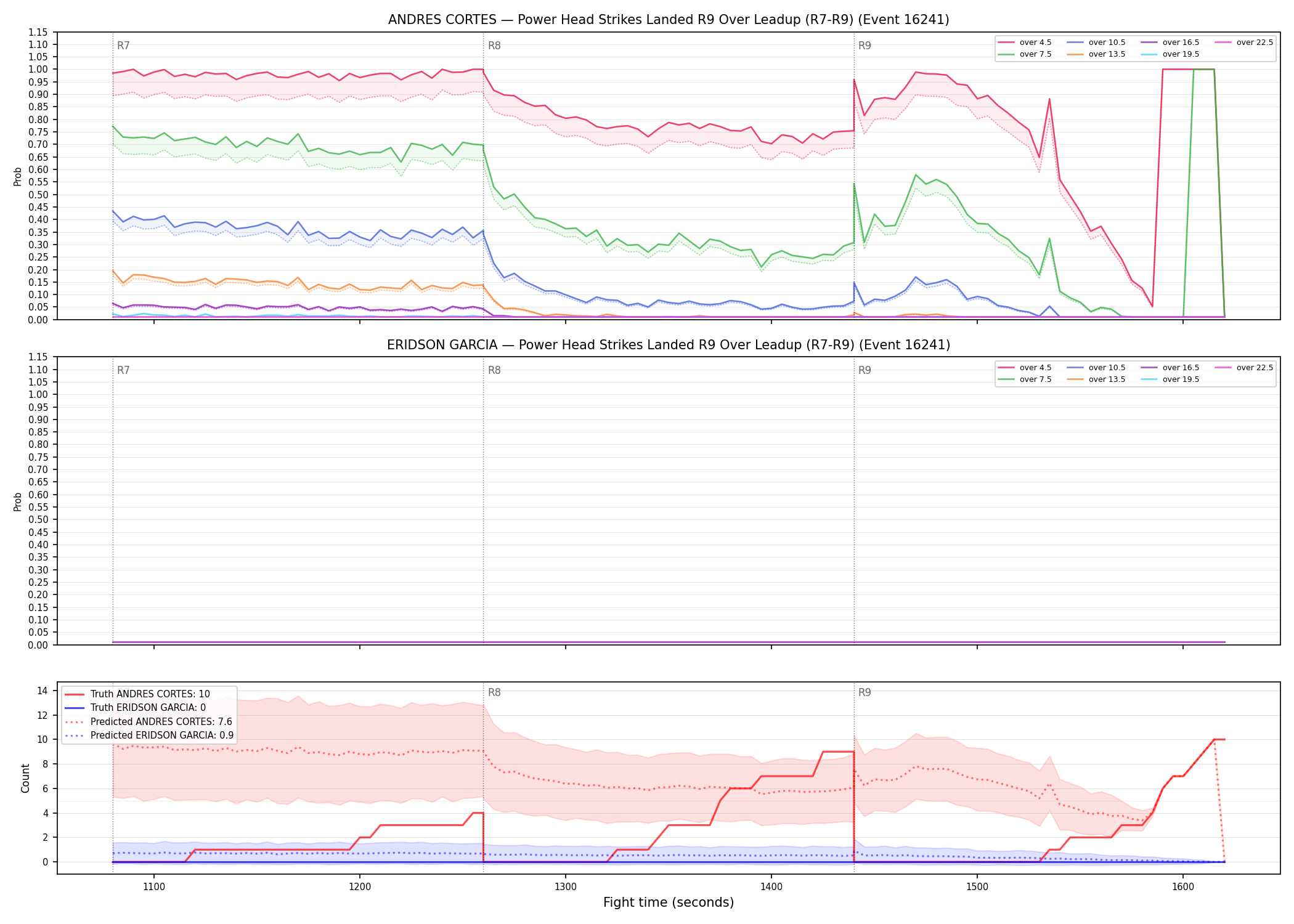The image size is (1294, 924).
Task: Click the 0.50 tick on Garcia chart y-axis
Action: 39,519
